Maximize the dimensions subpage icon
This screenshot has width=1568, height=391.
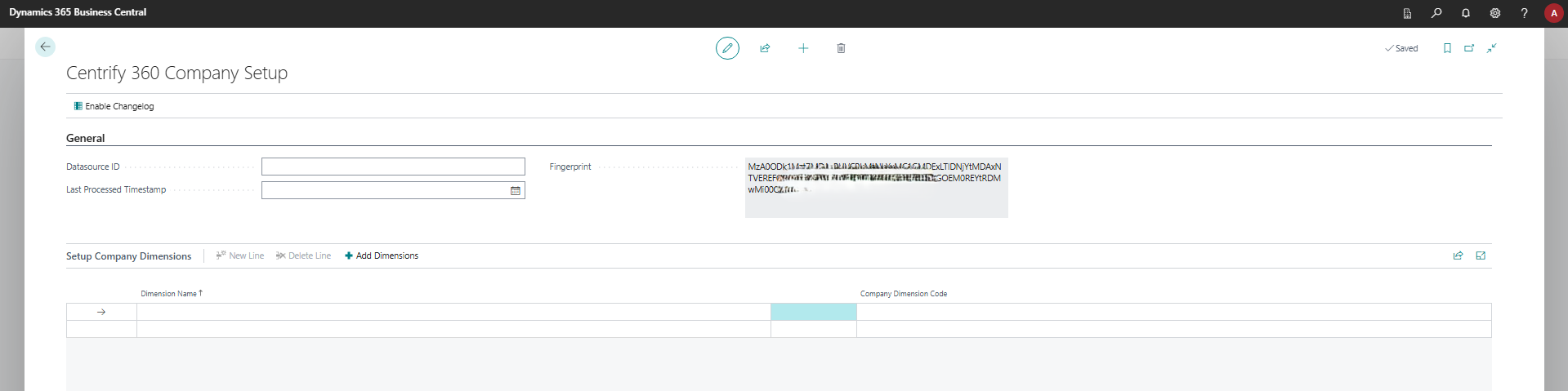click(x=1481, y=255)
